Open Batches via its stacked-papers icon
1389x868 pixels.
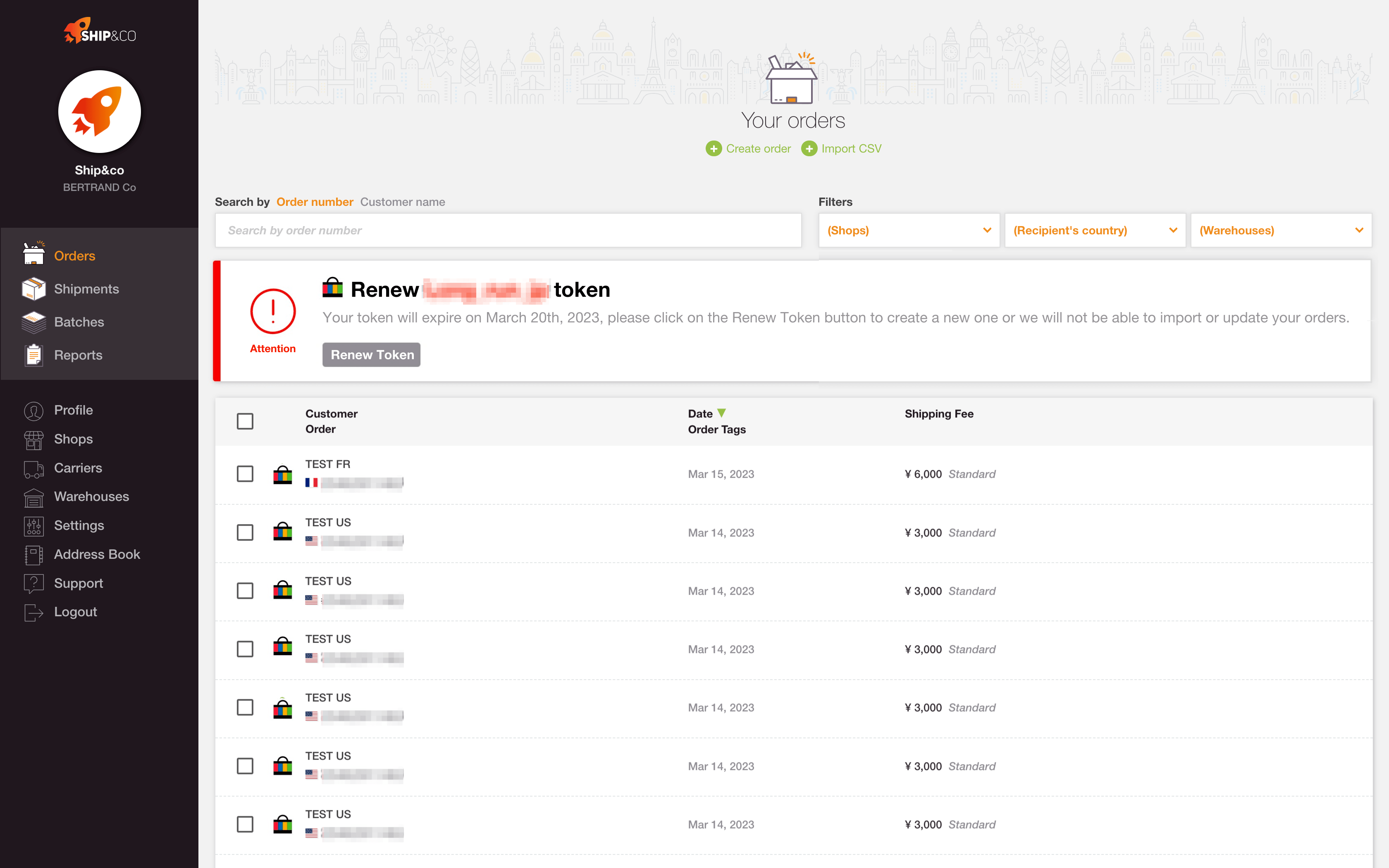click(x=33, y=322)
